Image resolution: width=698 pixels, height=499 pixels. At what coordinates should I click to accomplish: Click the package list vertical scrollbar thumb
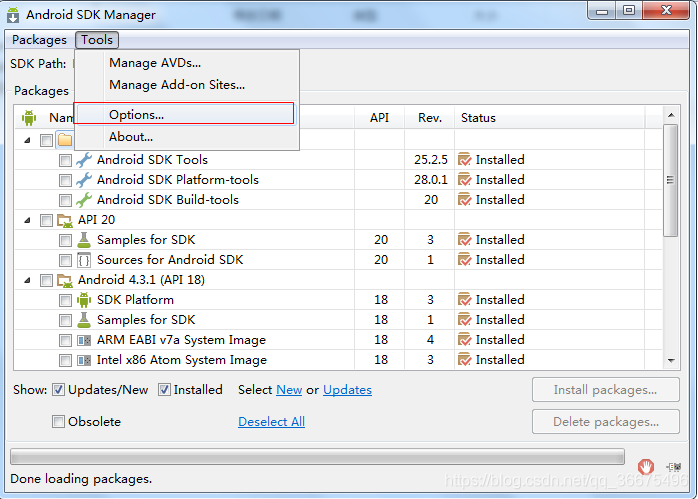[670, 180]
